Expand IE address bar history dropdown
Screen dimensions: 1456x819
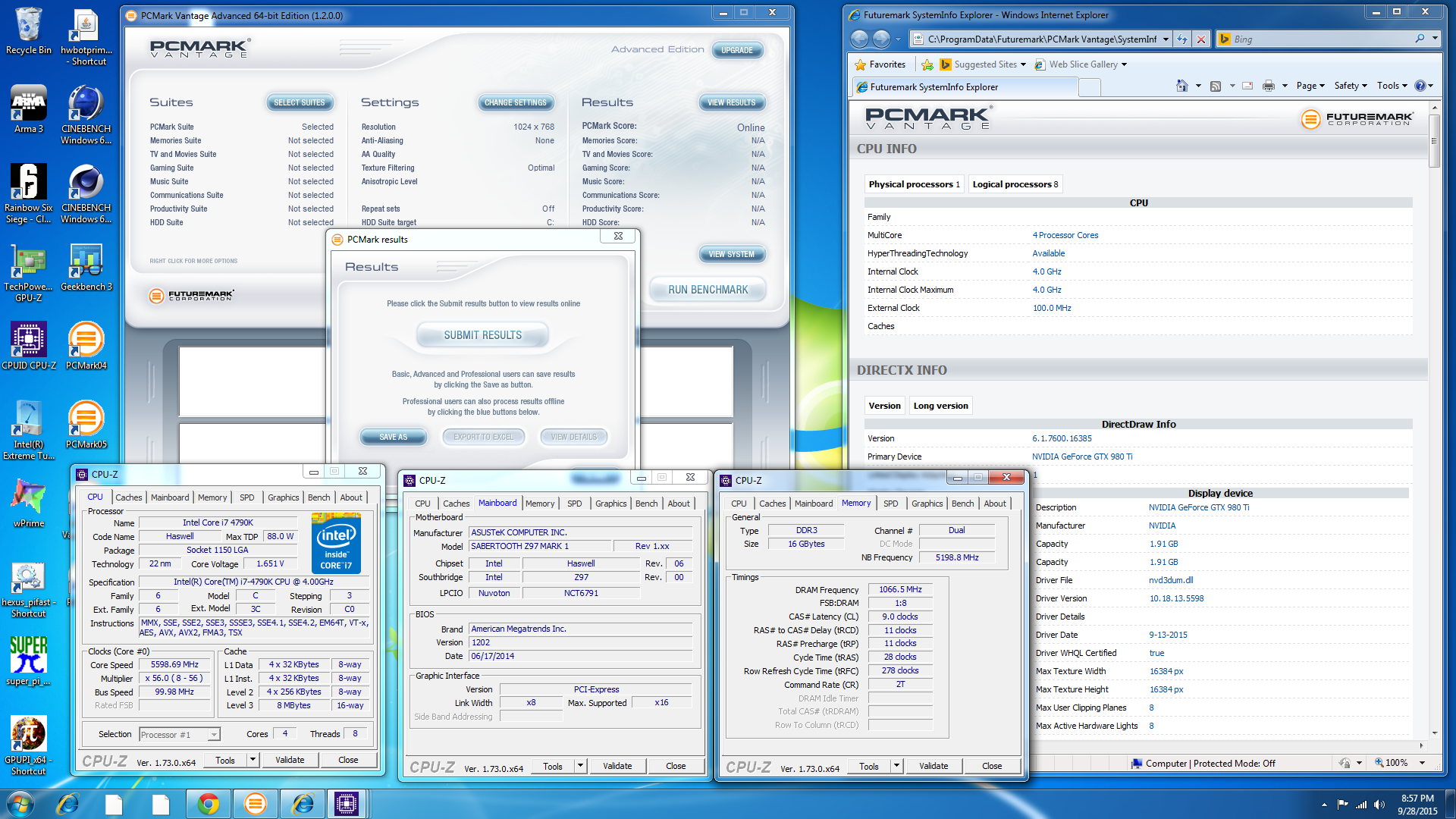point(1166,39)
